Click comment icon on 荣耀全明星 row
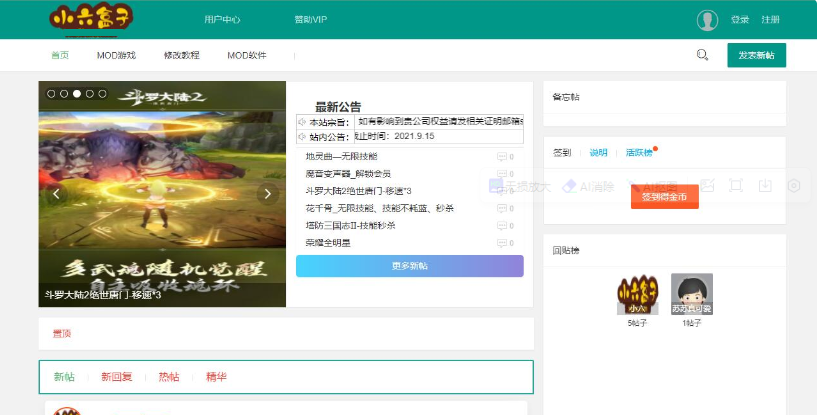 (x=502, y=243)
